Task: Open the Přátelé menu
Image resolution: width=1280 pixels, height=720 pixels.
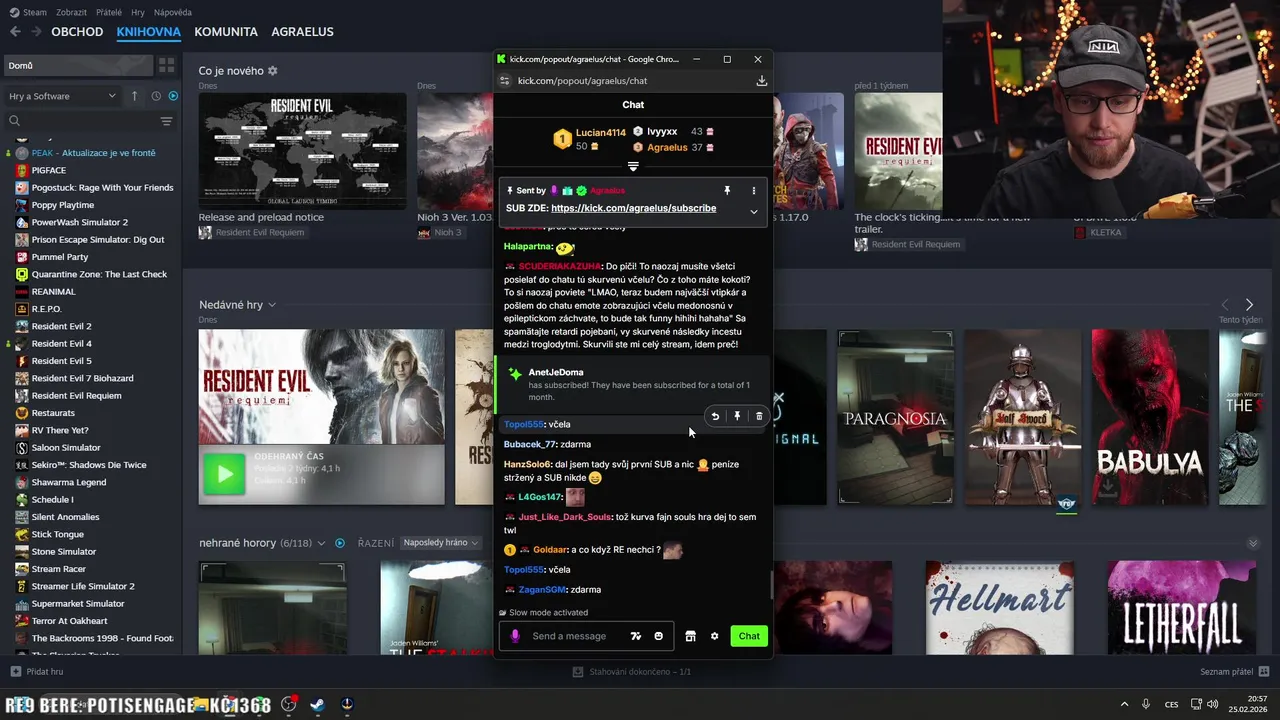Action: [x=109, y=12]
